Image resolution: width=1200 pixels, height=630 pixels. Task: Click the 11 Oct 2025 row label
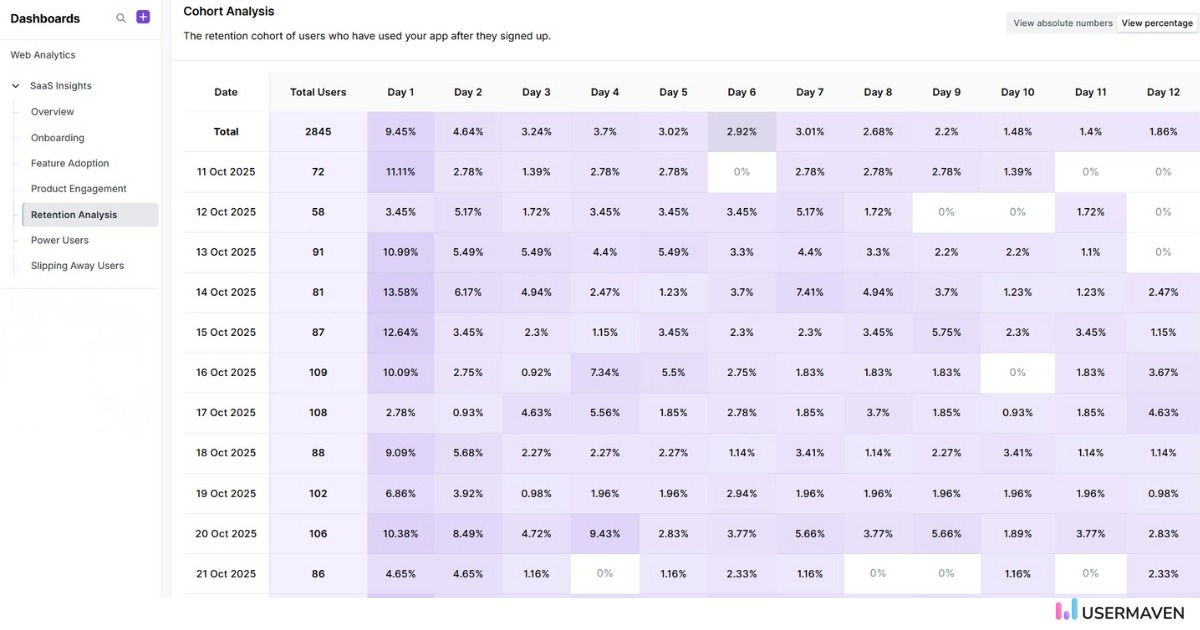tap(225, 171)
